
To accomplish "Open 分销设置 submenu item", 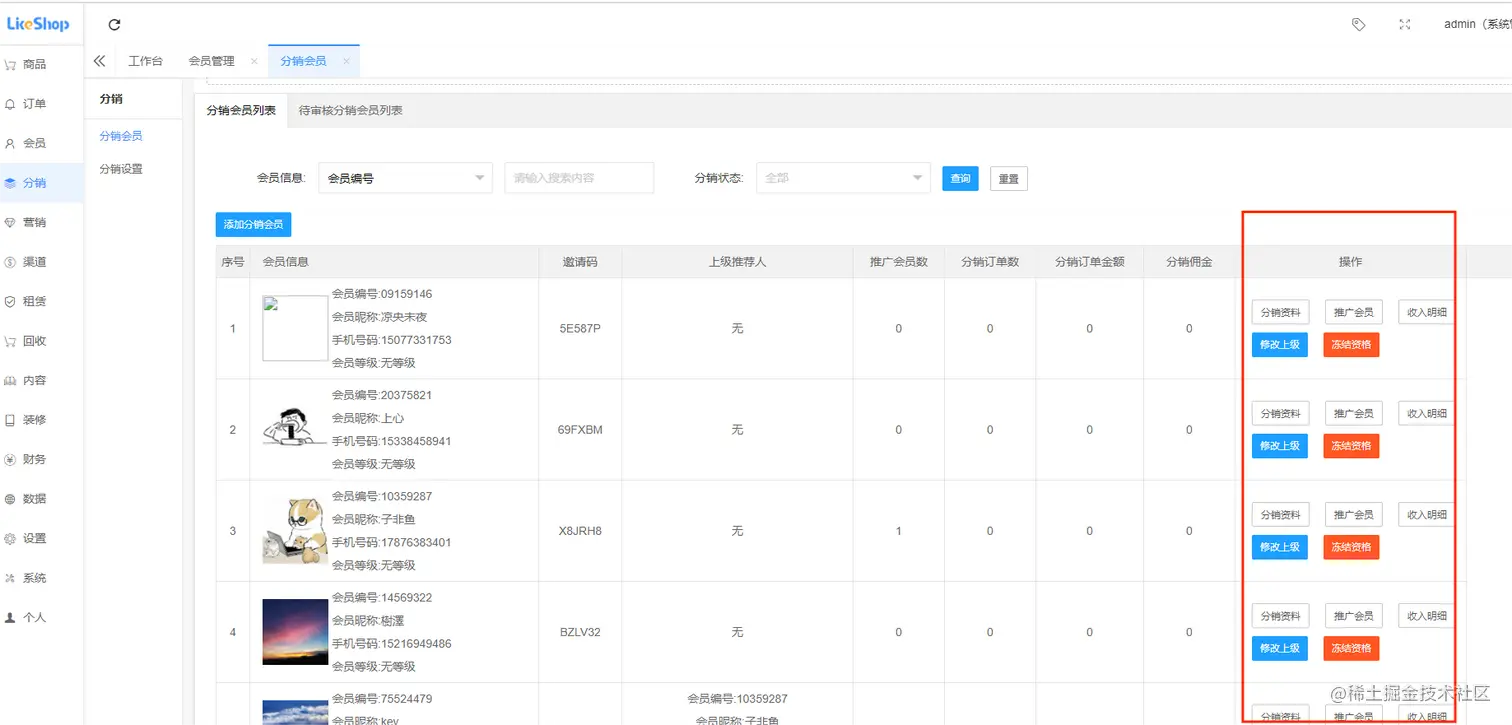I will point(121,169).
